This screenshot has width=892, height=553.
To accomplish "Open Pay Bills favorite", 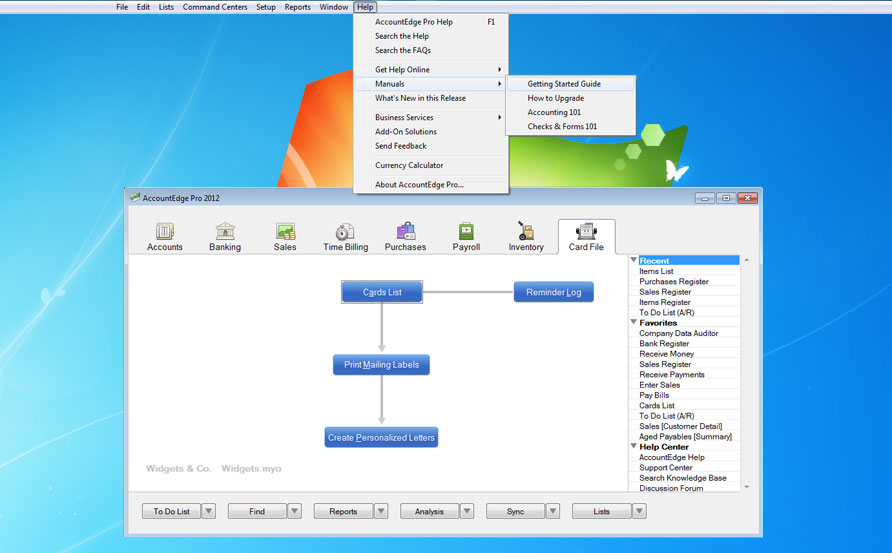I will coord(654,395).
